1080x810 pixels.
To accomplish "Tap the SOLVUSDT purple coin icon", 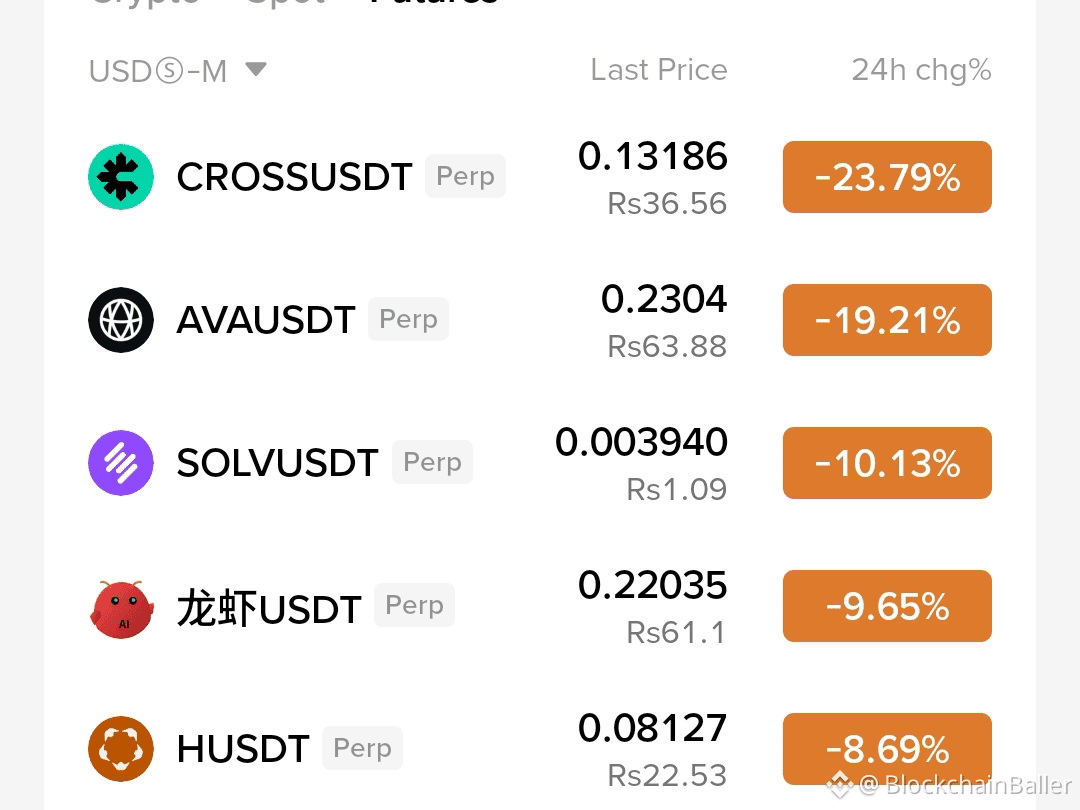I will point(121,463).
